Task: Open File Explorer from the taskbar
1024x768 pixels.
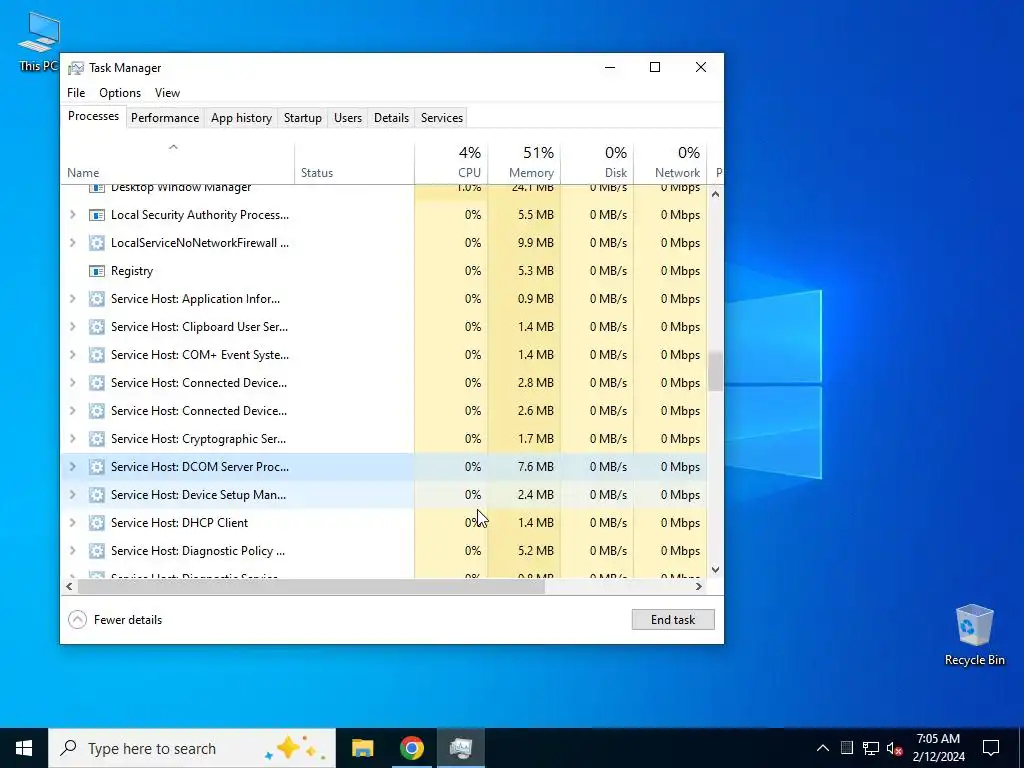Action: click(362, 748)
